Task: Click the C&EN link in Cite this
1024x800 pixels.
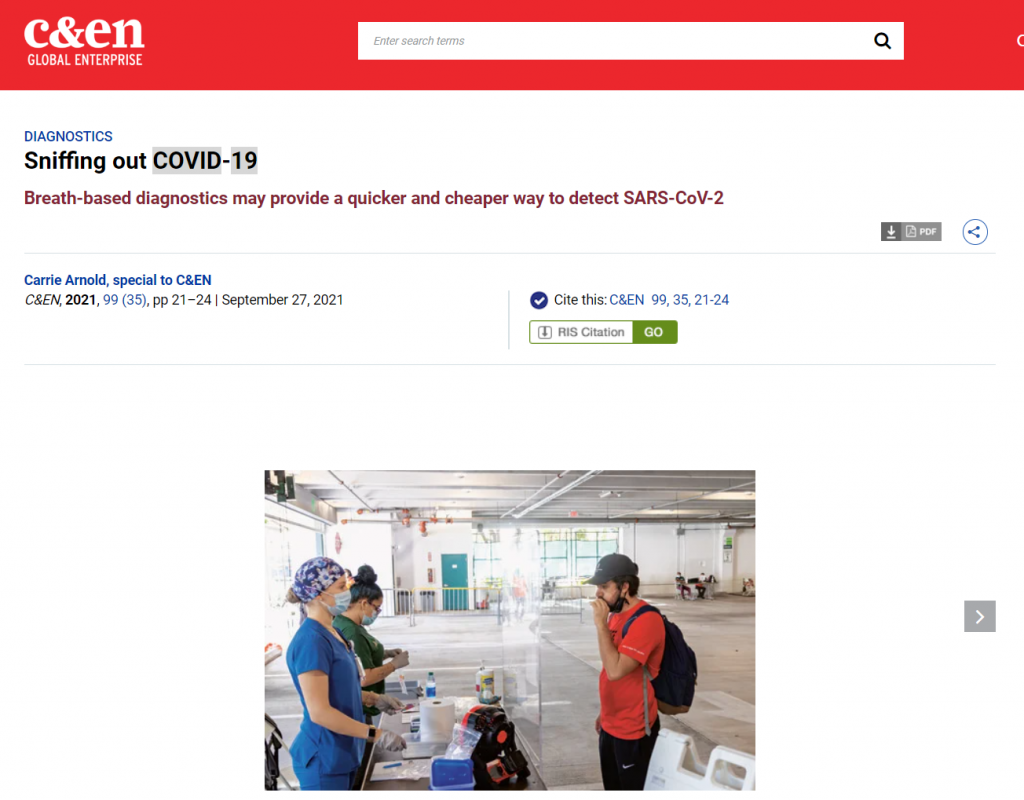Action: (x=626, y=300)
